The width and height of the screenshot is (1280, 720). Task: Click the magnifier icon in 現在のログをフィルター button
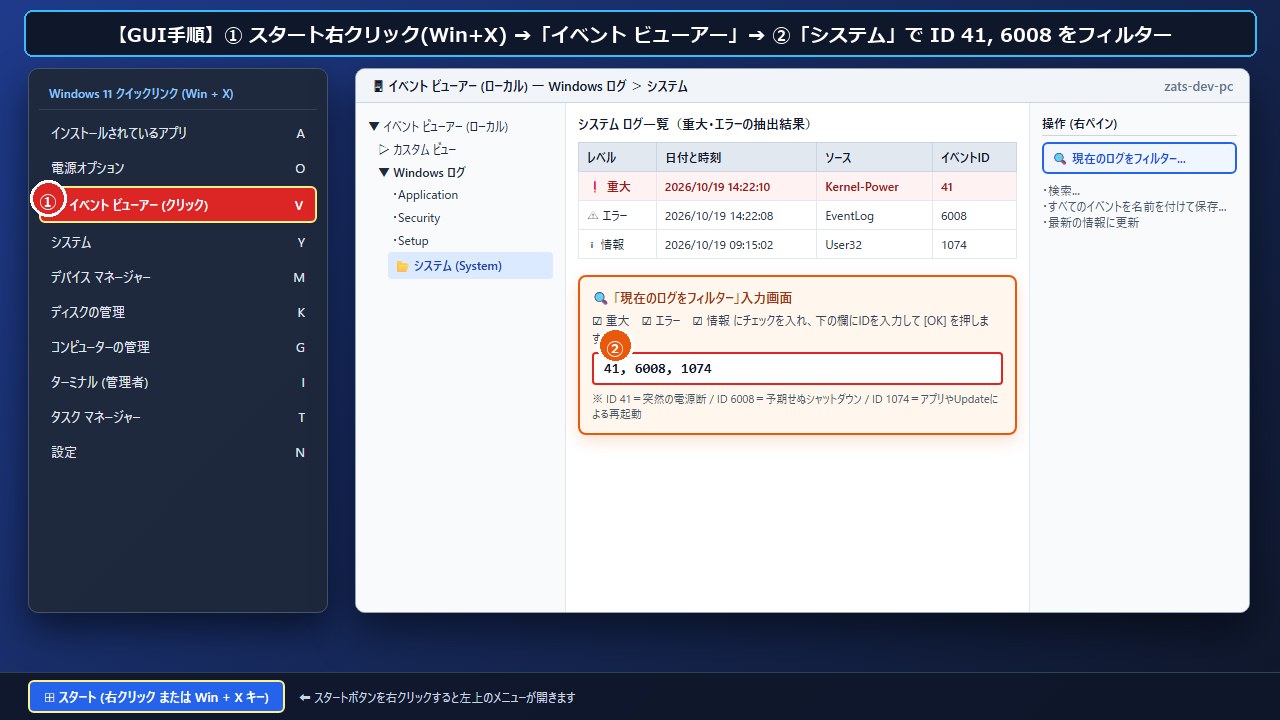click(x=1060, y=158)
